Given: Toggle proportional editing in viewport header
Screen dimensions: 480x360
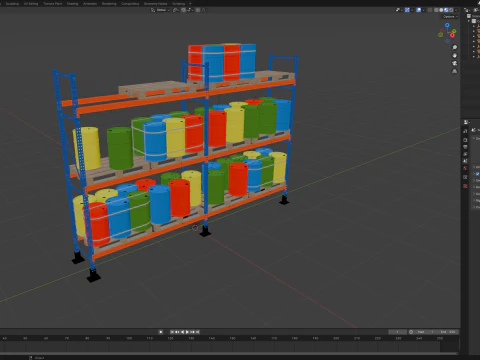Looking at the screenshot, I should point(198,10).
